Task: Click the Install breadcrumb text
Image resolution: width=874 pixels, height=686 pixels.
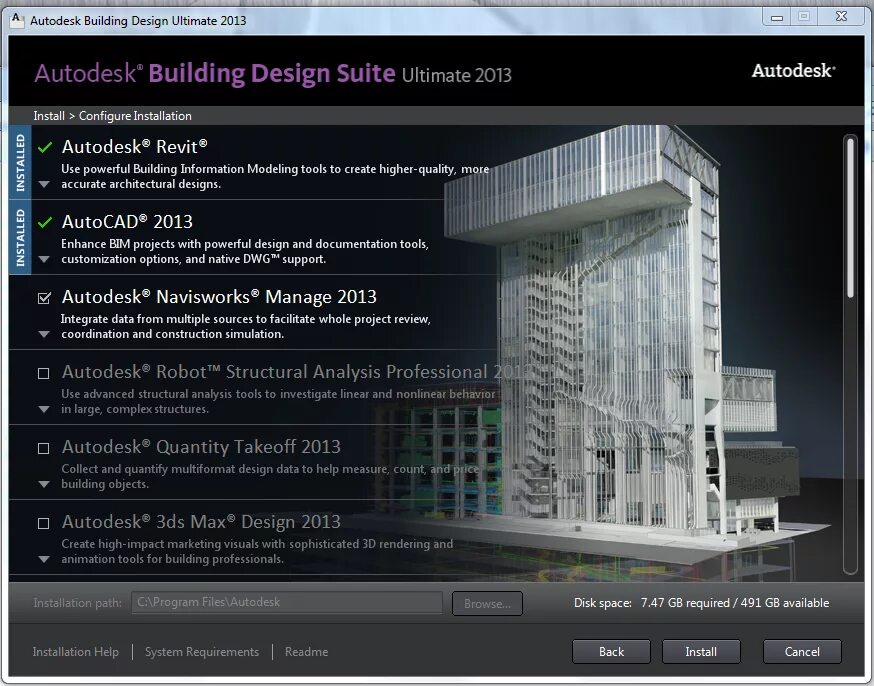Action: pyautogui.click(x=49, y=116)
